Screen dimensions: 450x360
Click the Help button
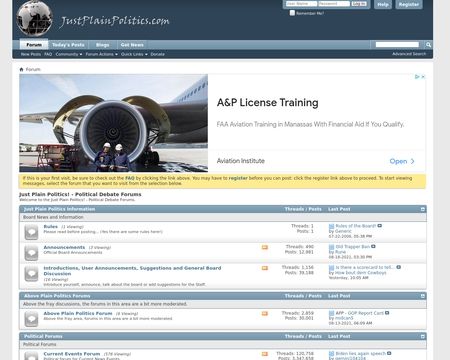(383, 4)
